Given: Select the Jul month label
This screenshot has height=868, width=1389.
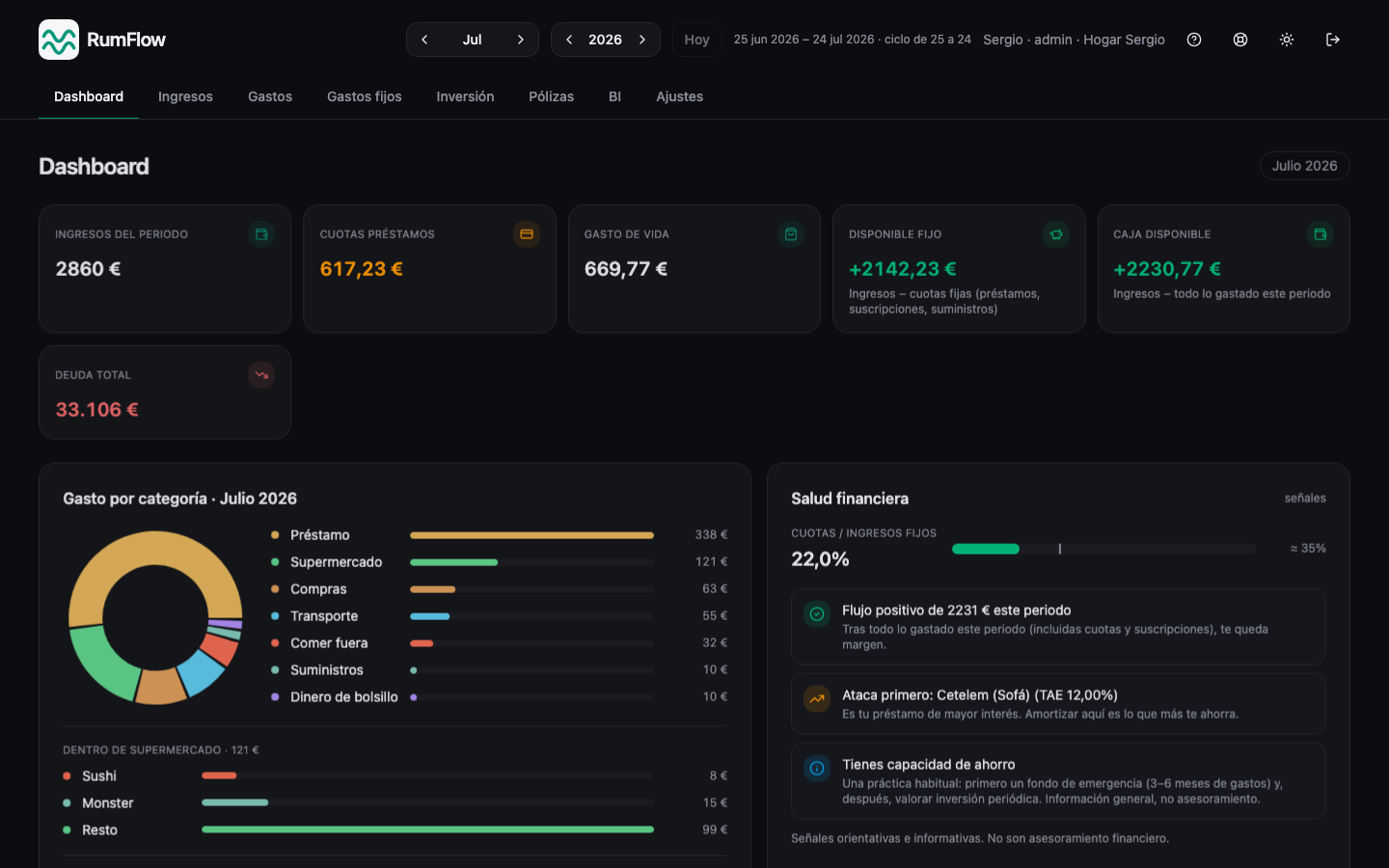Looking at the screenshot, I should click(473, 40).
